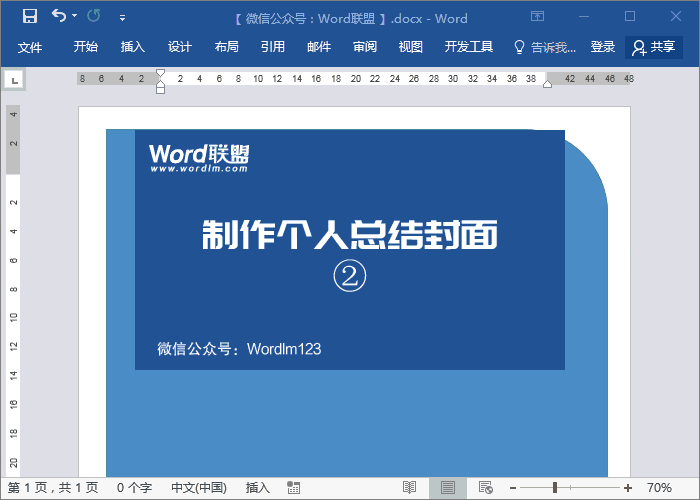
Task: Switch to the 视图 (View) tab
Action: pos(411,47)
